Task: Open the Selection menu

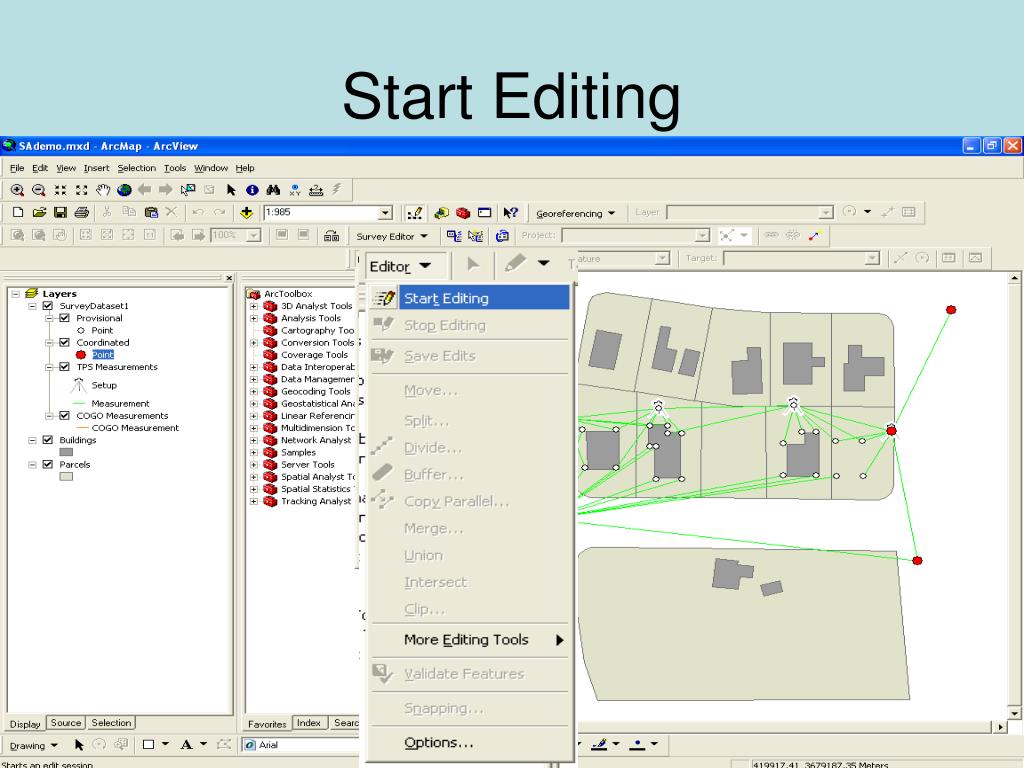Action: tap(136, 168)
